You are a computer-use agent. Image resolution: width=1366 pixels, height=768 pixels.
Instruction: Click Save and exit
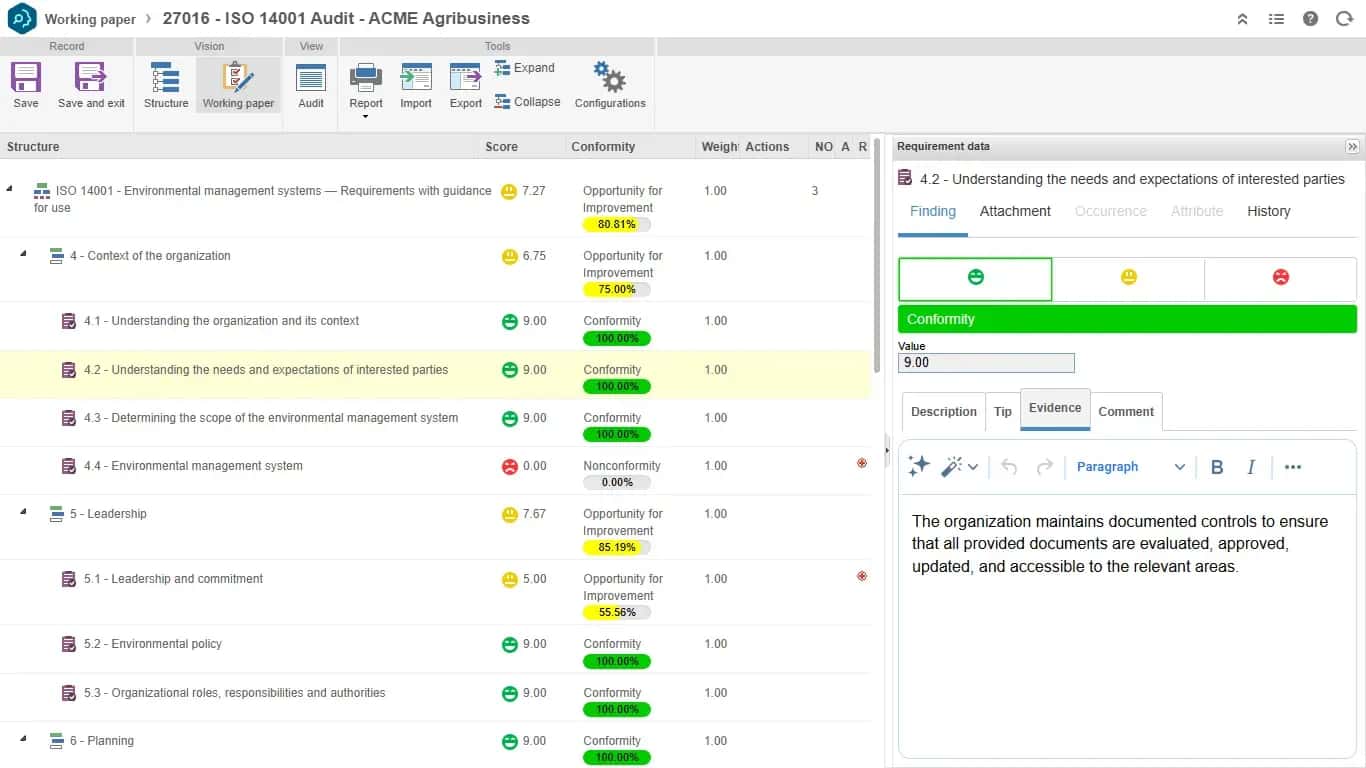91,85
